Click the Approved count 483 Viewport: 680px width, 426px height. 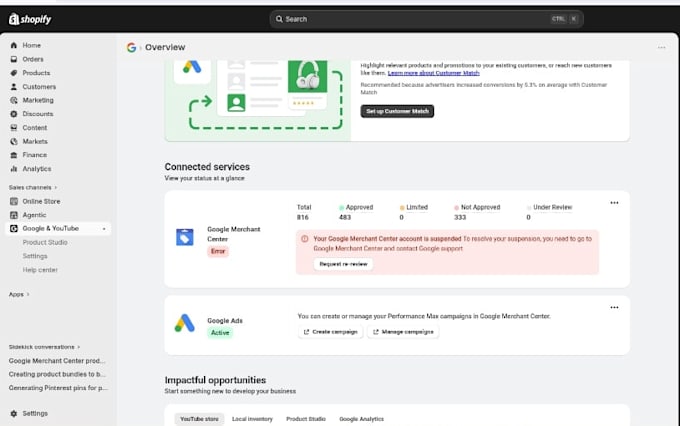345,217
